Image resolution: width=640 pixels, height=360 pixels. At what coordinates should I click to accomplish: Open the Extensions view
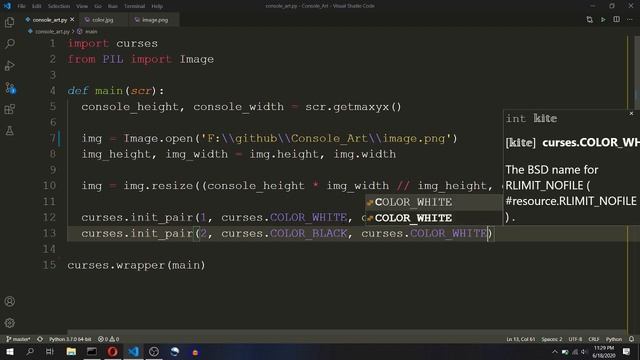tap(9, 109)
